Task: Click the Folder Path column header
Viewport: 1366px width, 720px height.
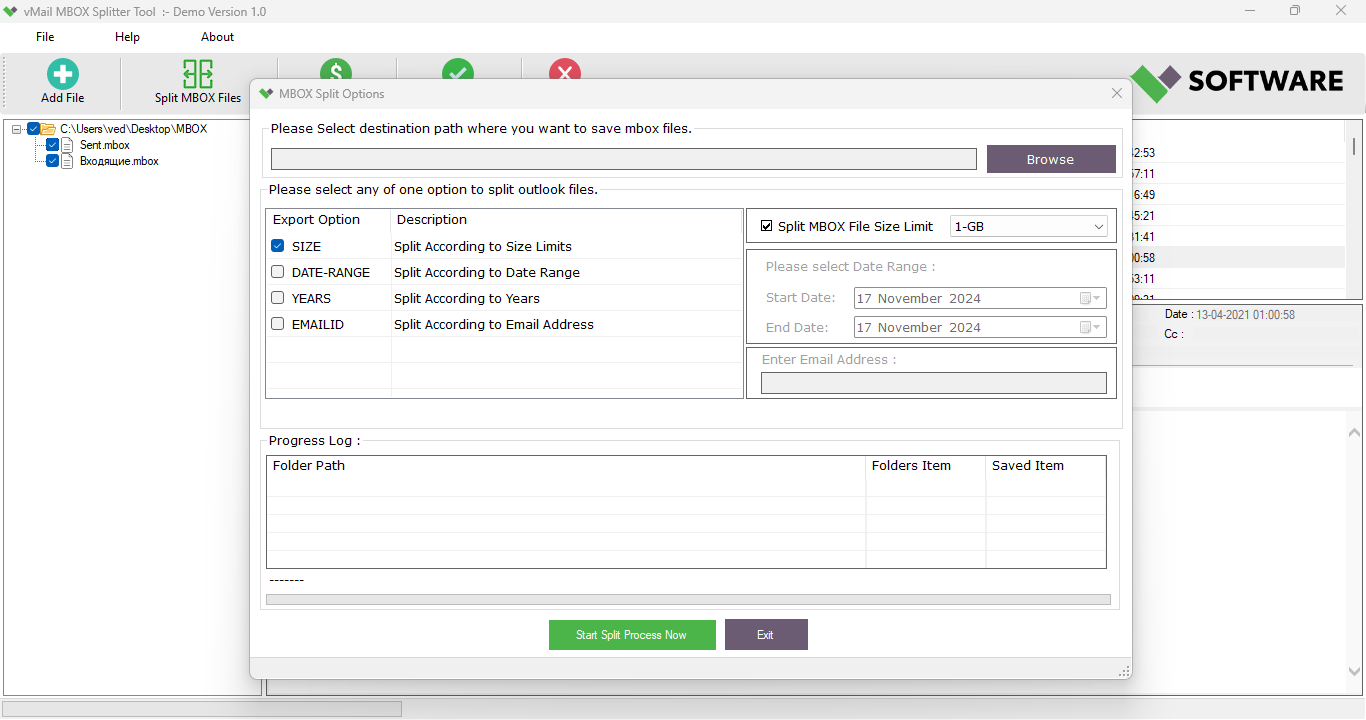Action: click(x=309, y=466)
